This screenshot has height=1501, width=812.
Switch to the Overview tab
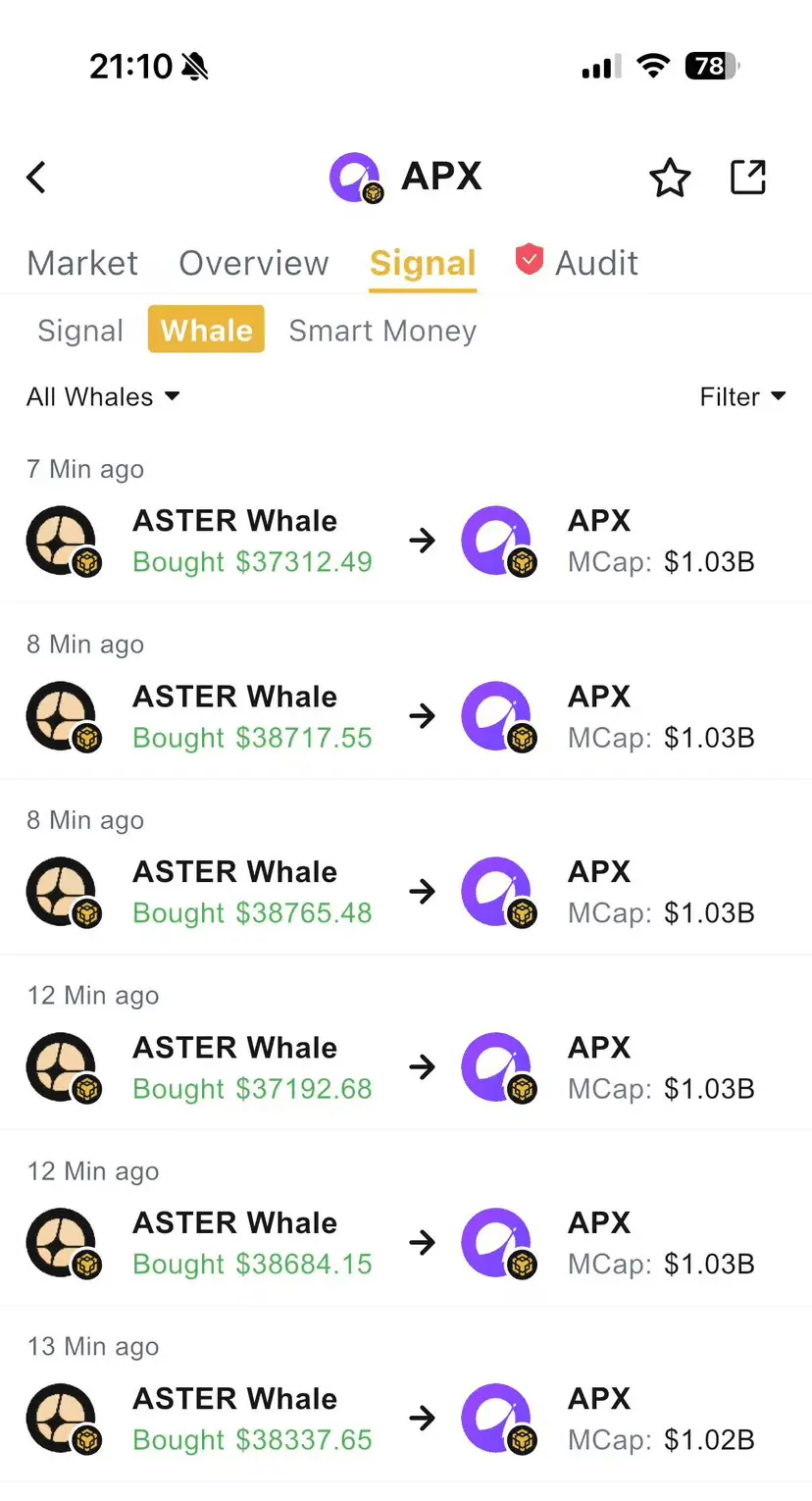[254, 263]
